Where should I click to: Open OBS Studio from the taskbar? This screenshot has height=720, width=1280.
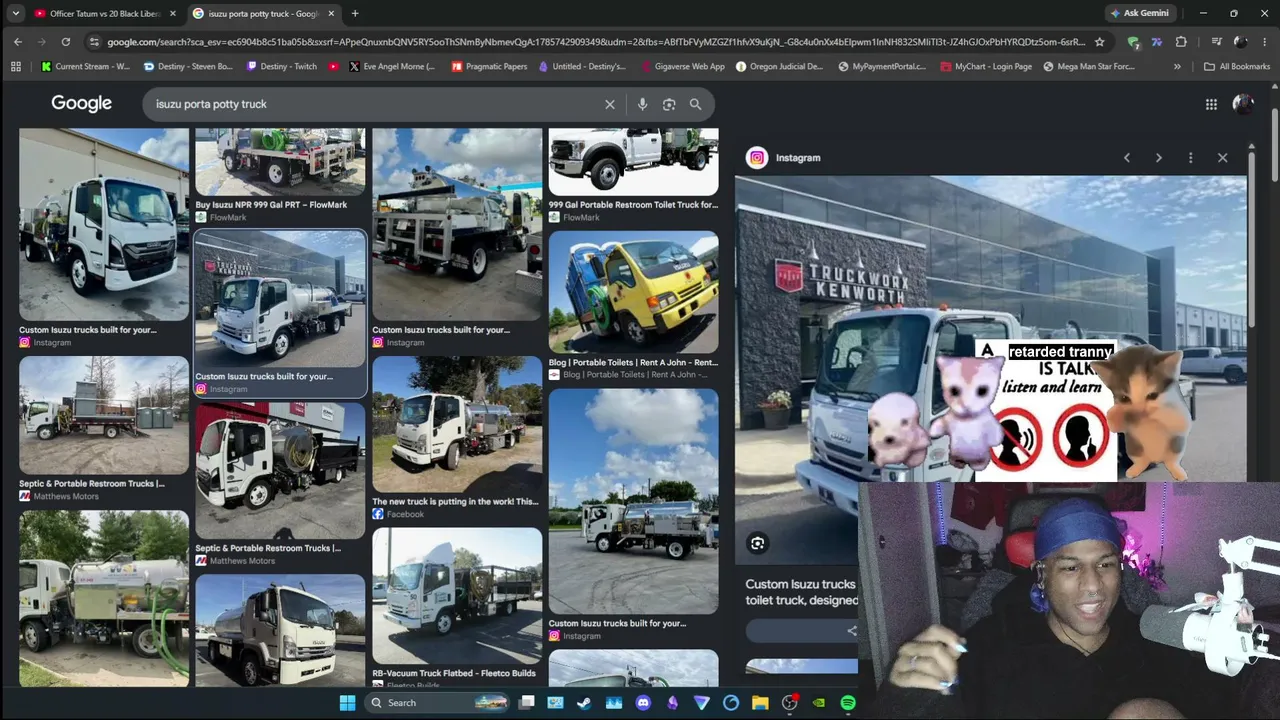[790, 703]
